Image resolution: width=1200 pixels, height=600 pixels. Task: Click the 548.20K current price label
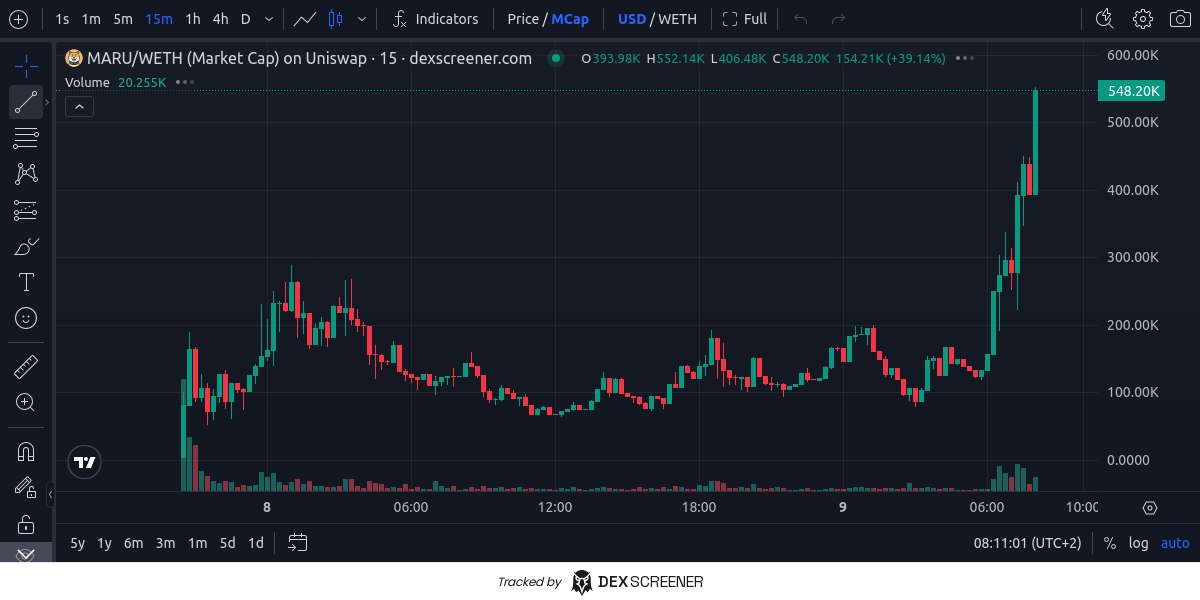coord(1132,91)
